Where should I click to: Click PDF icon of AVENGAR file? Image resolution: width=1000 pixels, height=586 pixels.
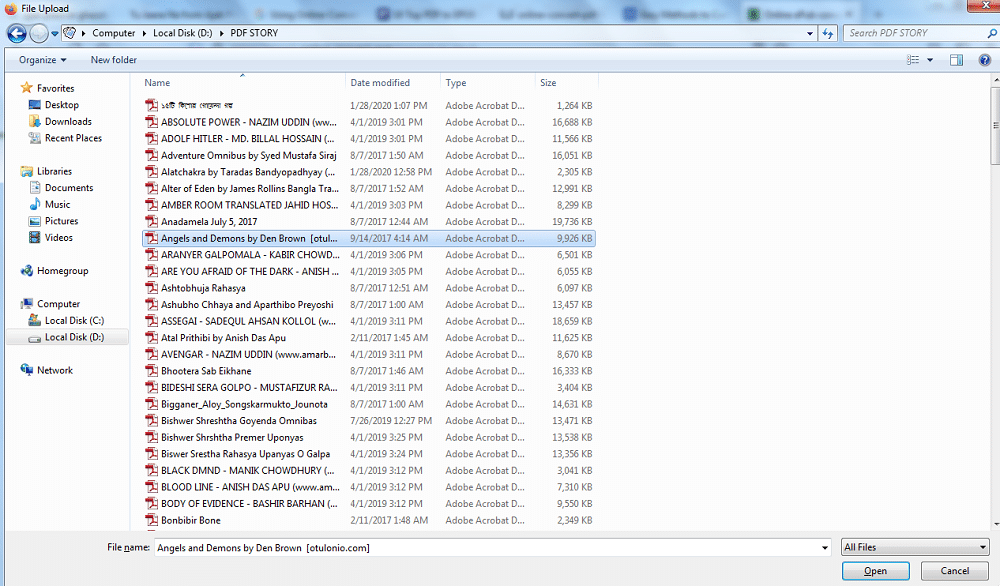click(151, 354)
